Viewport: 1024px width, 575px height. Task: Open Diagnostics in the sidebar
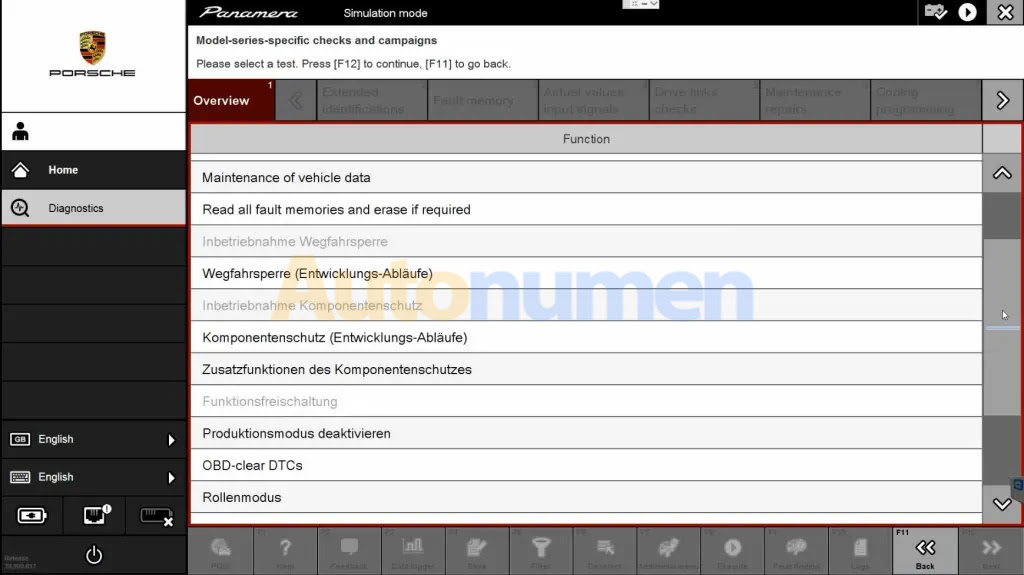[93, 208]
